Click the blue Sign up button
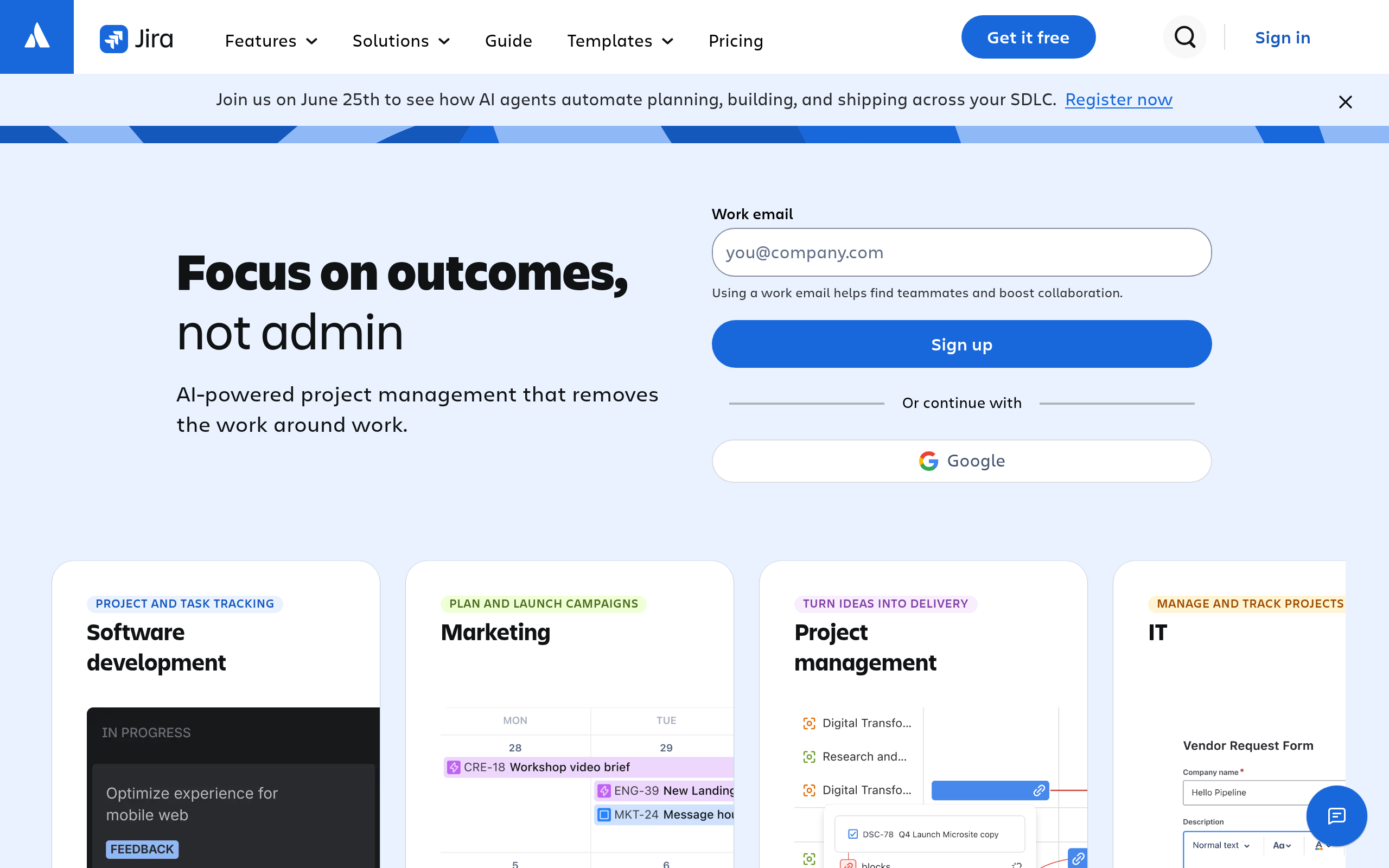The width and height of the screenshot is (1389, 868). (x=961, y=344)
